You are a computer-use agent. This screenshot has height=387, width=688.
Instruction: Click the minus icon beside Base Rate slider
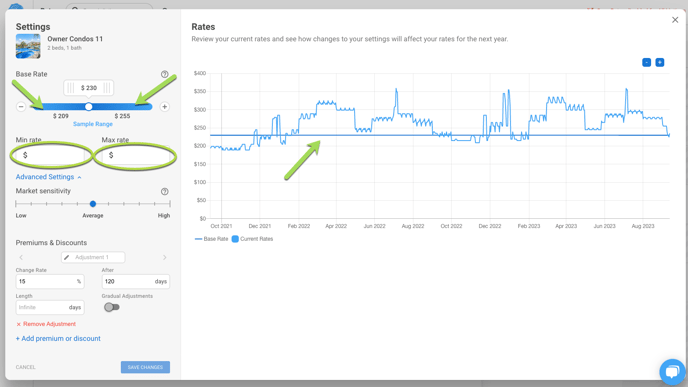[21, 107]
